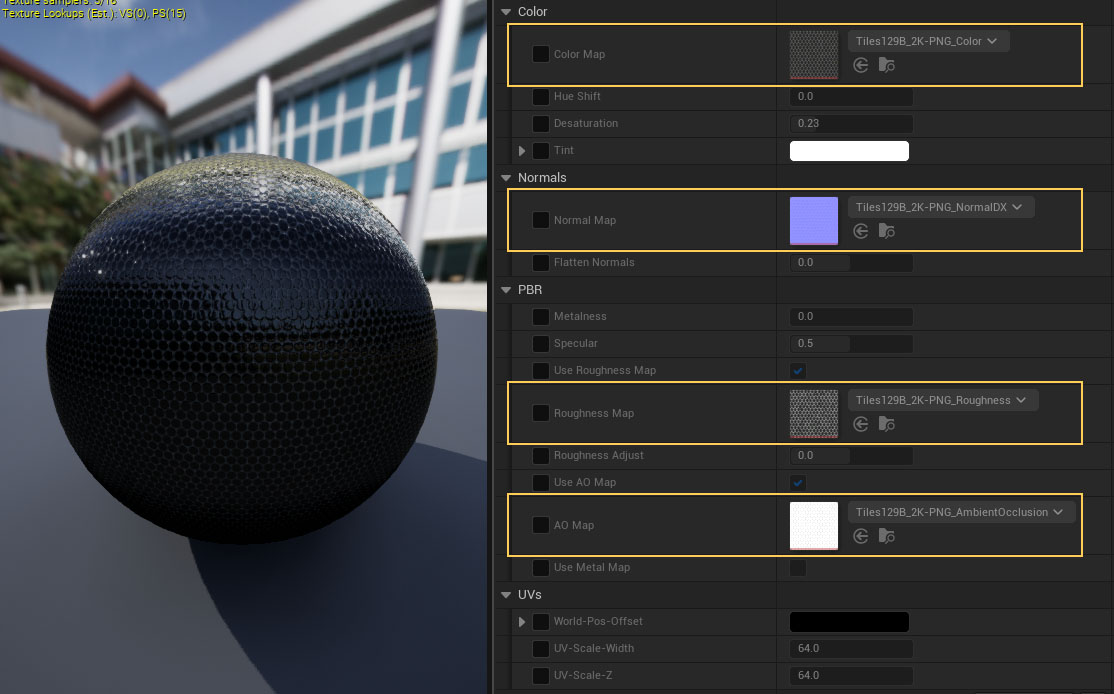Use selected asset for Roughness Map
The width and height of the screenshot is (1114, 694).
click(x=860, y=424)
